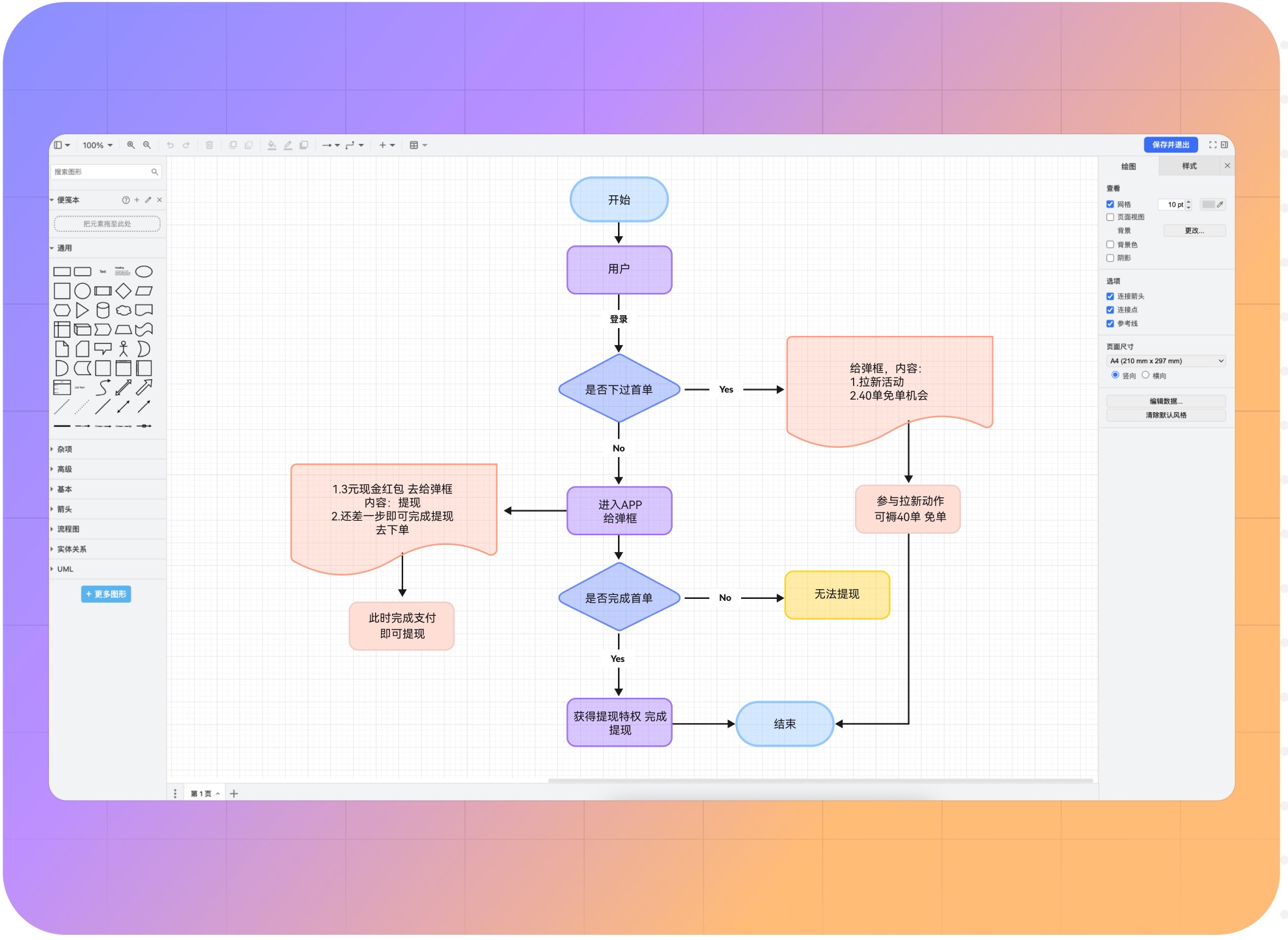This screenshot has width=1288, height=940.
Task: Open the line color pencil tool
Action: [288, 145]
